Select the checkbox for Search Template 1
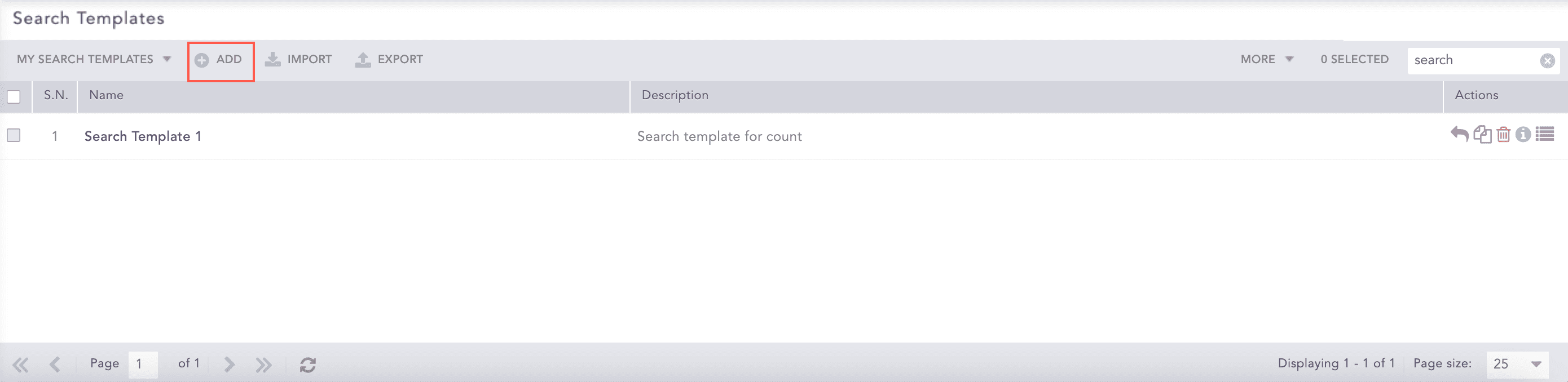This screenshot has height=382, width=1568. (14, 135)
